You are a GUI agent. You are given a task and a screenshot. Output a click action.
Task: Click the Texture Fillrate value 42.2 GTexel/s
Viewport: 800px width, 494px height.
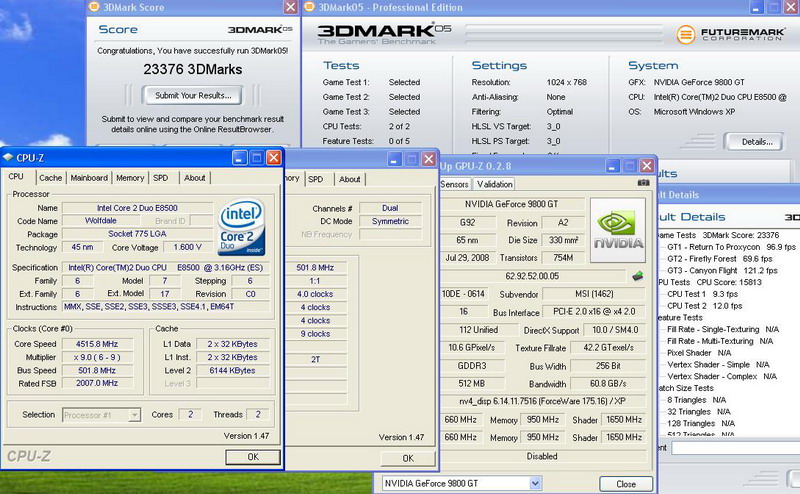tap(608, 348)
